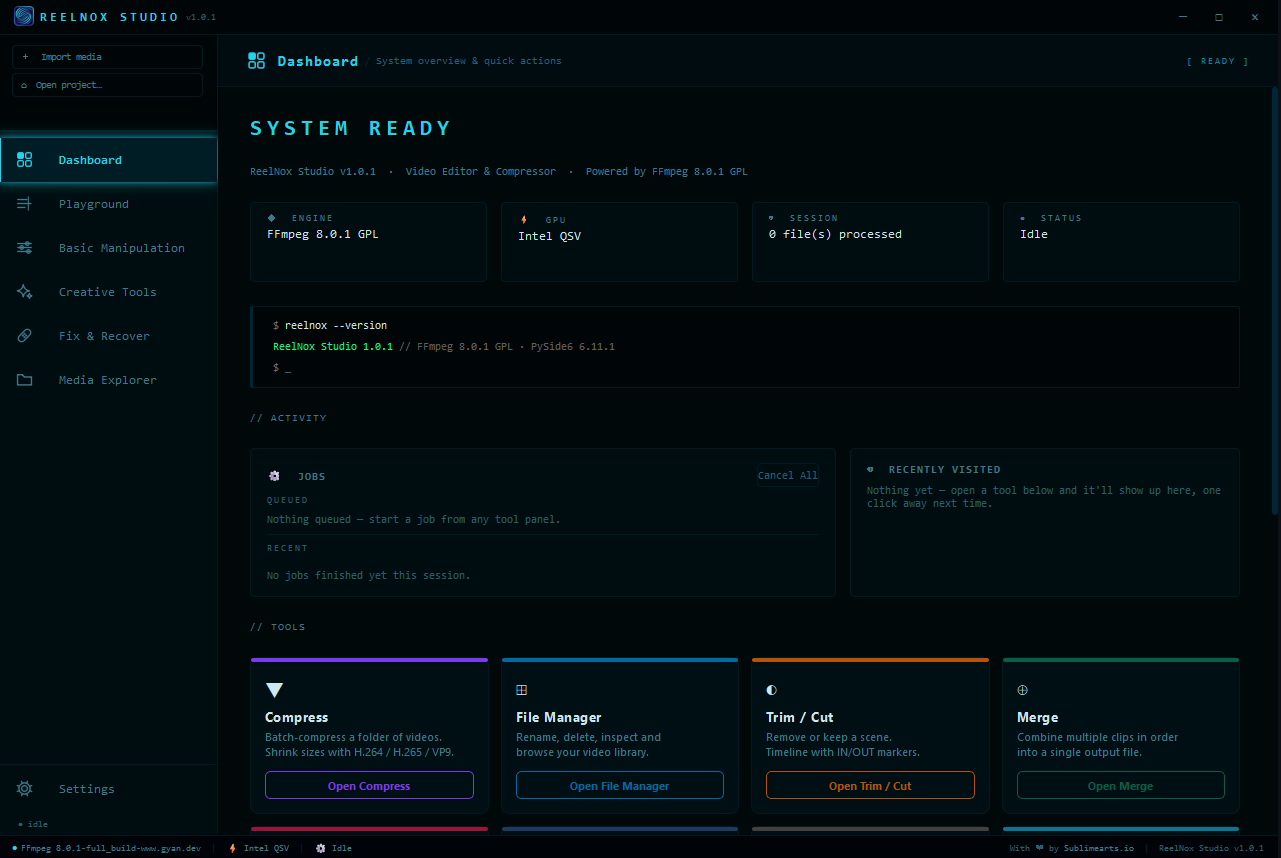Click the Playground sidebar icon
This screenshot has height=858, width=1281.
pos(25,204)
